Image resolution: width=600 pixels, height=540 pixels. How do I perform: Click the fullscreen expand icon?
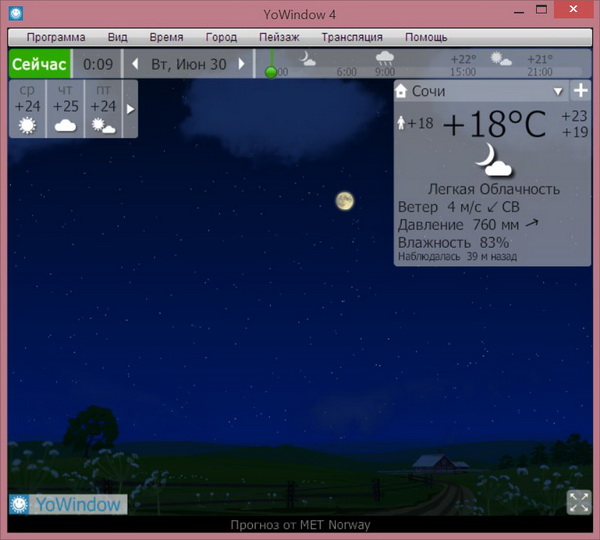(578, 502)
